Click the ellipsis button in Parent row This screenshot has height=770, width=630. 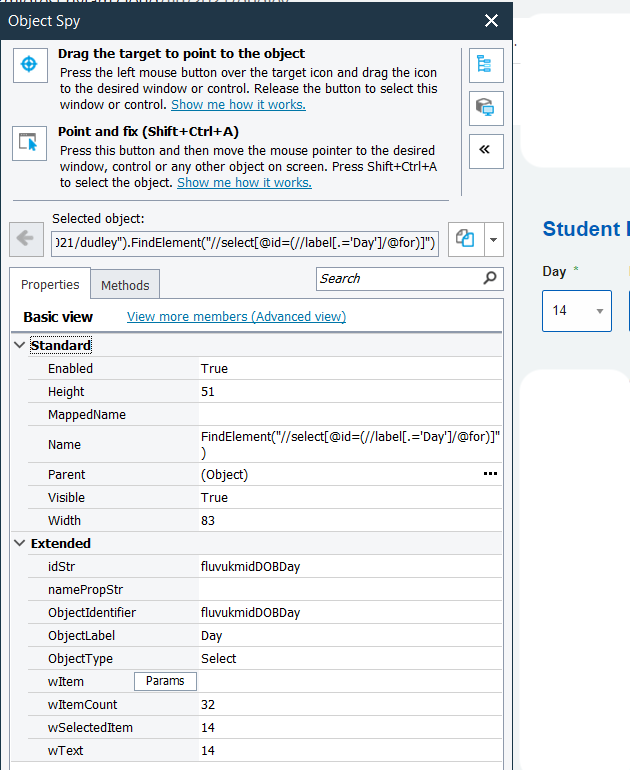490,474
